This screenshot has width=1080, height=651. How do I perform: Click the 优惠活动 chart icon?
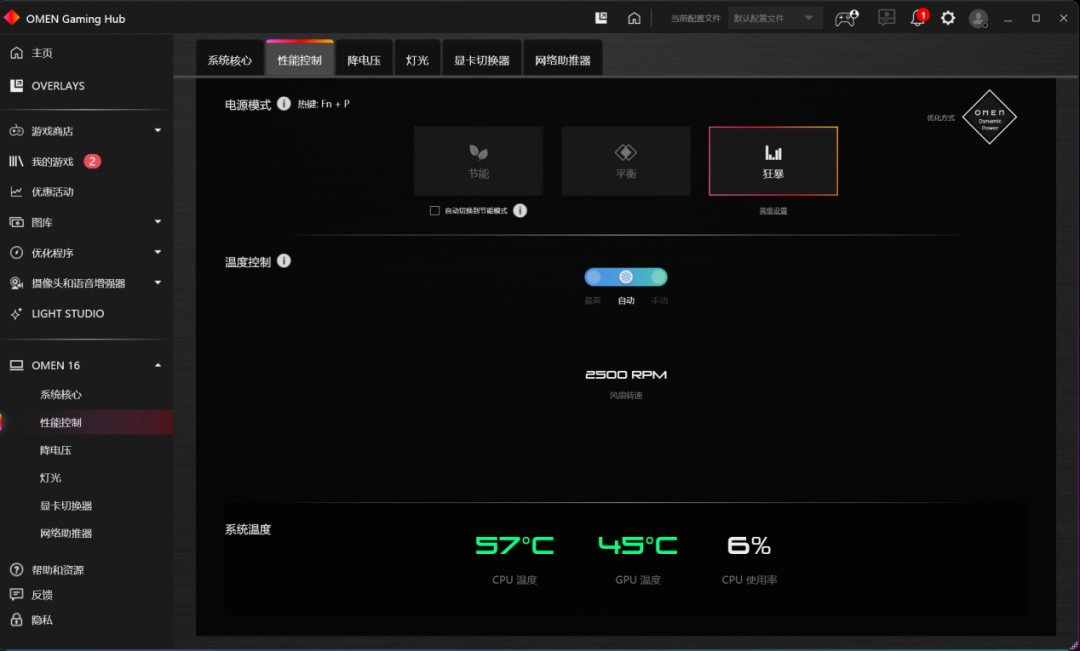point(17,192)
